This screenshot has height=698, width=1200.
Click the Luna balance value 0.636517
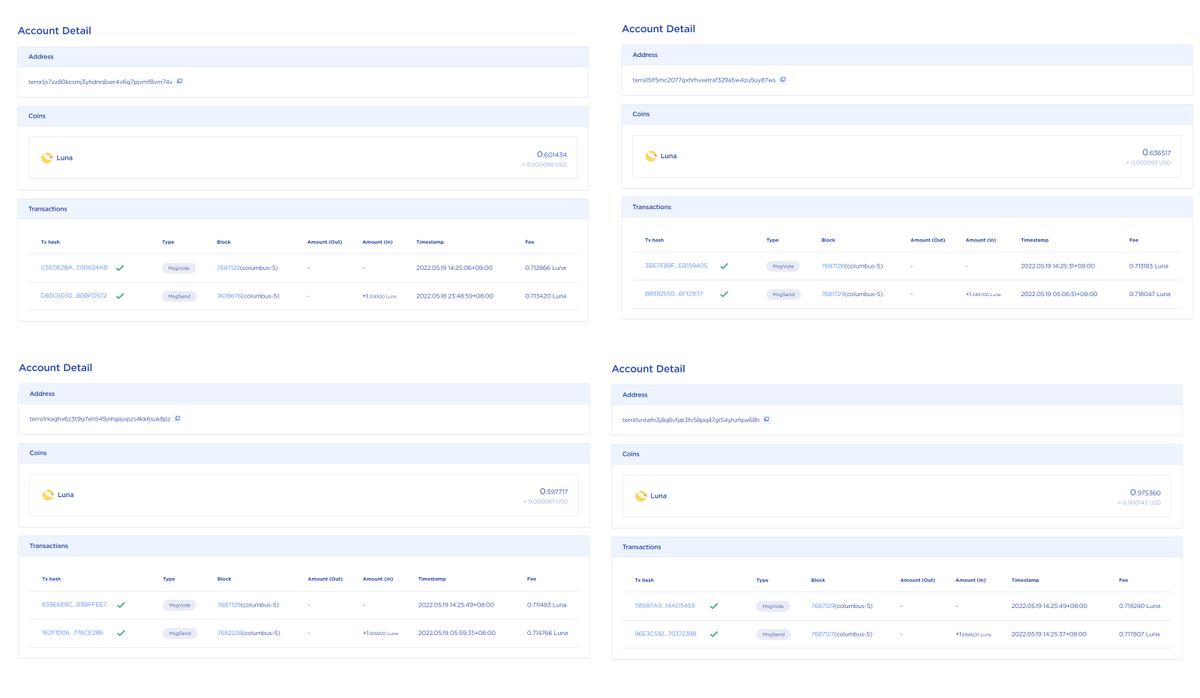[1156, 153]
